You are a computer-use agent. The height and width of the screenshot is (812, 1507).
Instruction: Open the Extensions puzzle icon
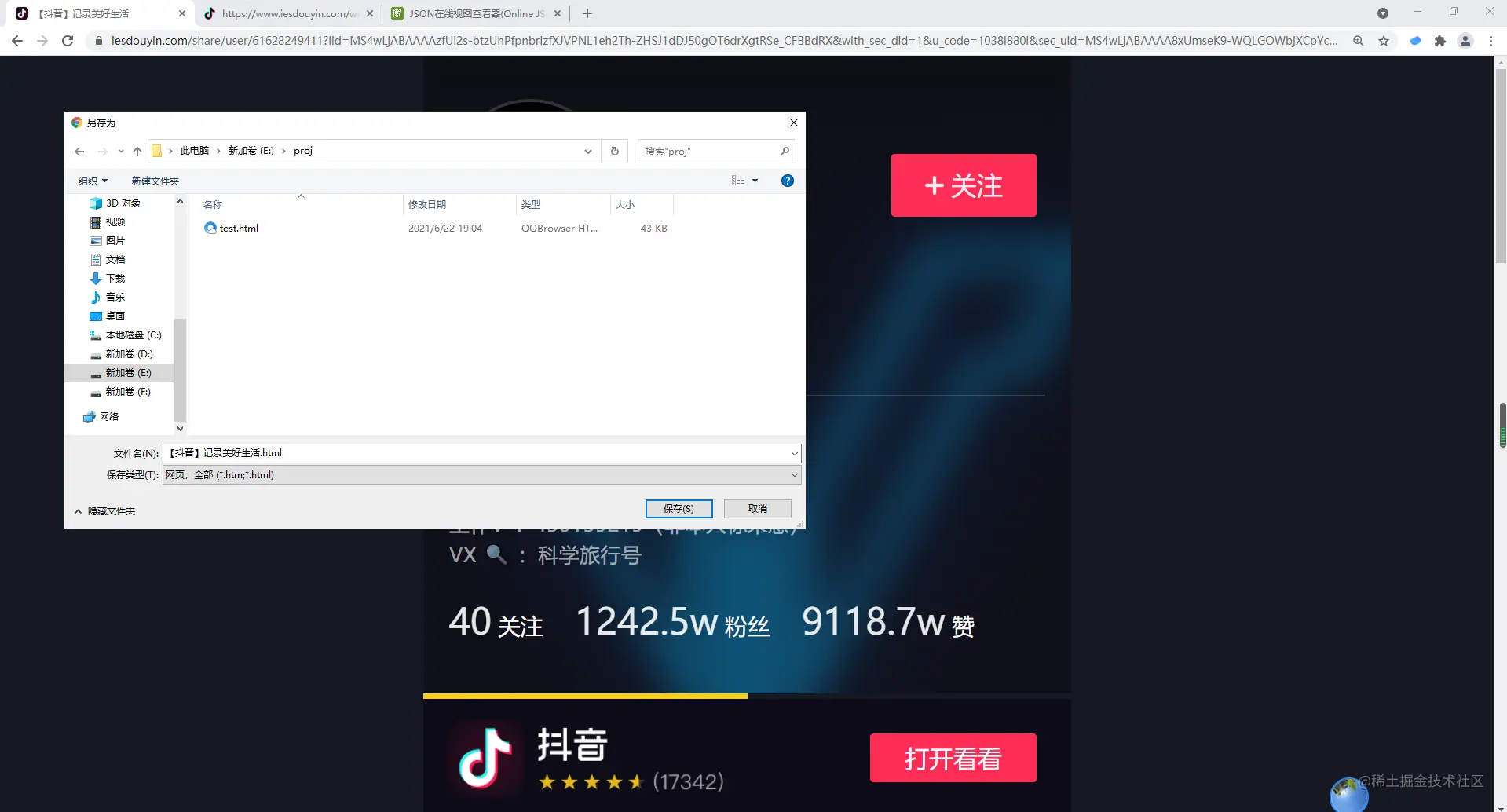1440,41
